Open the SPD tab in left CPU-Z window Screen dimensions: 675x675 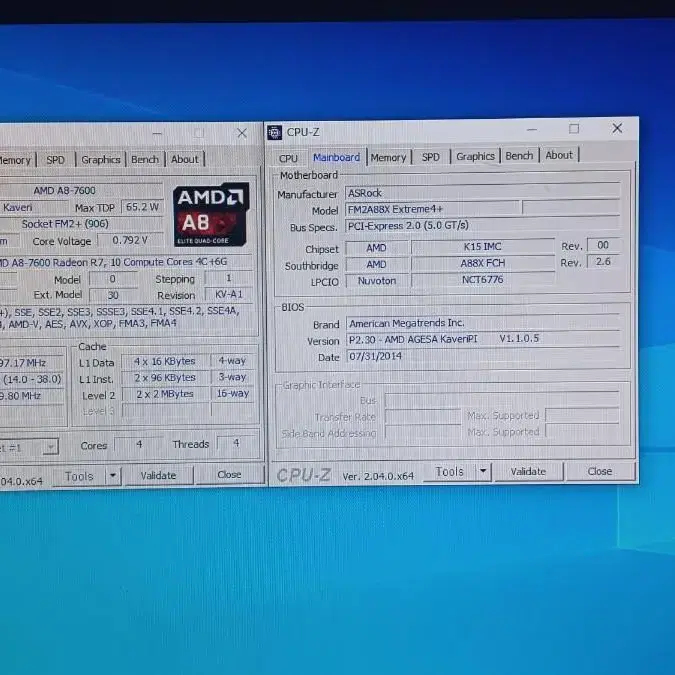point(55,160)
